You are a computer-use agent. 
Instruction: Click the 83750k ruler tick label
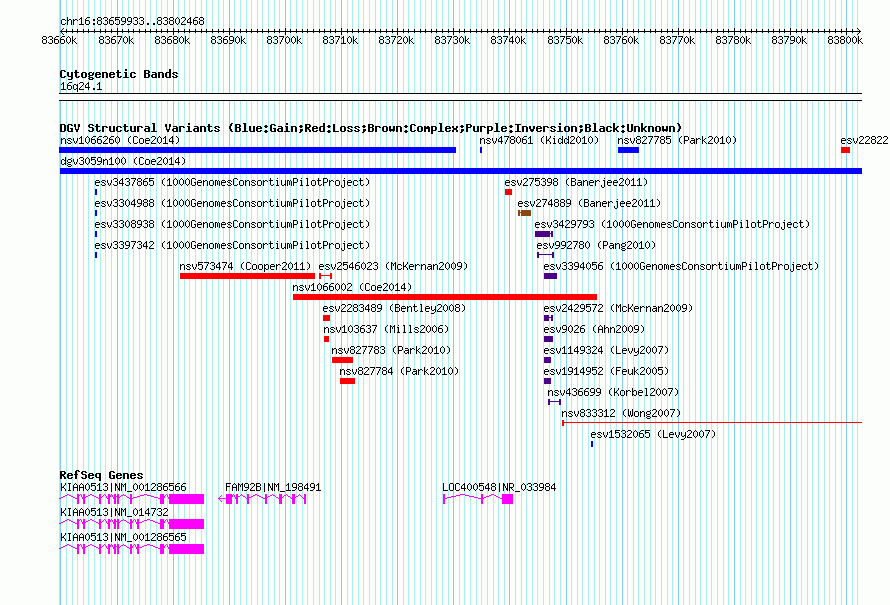(565, 40)
